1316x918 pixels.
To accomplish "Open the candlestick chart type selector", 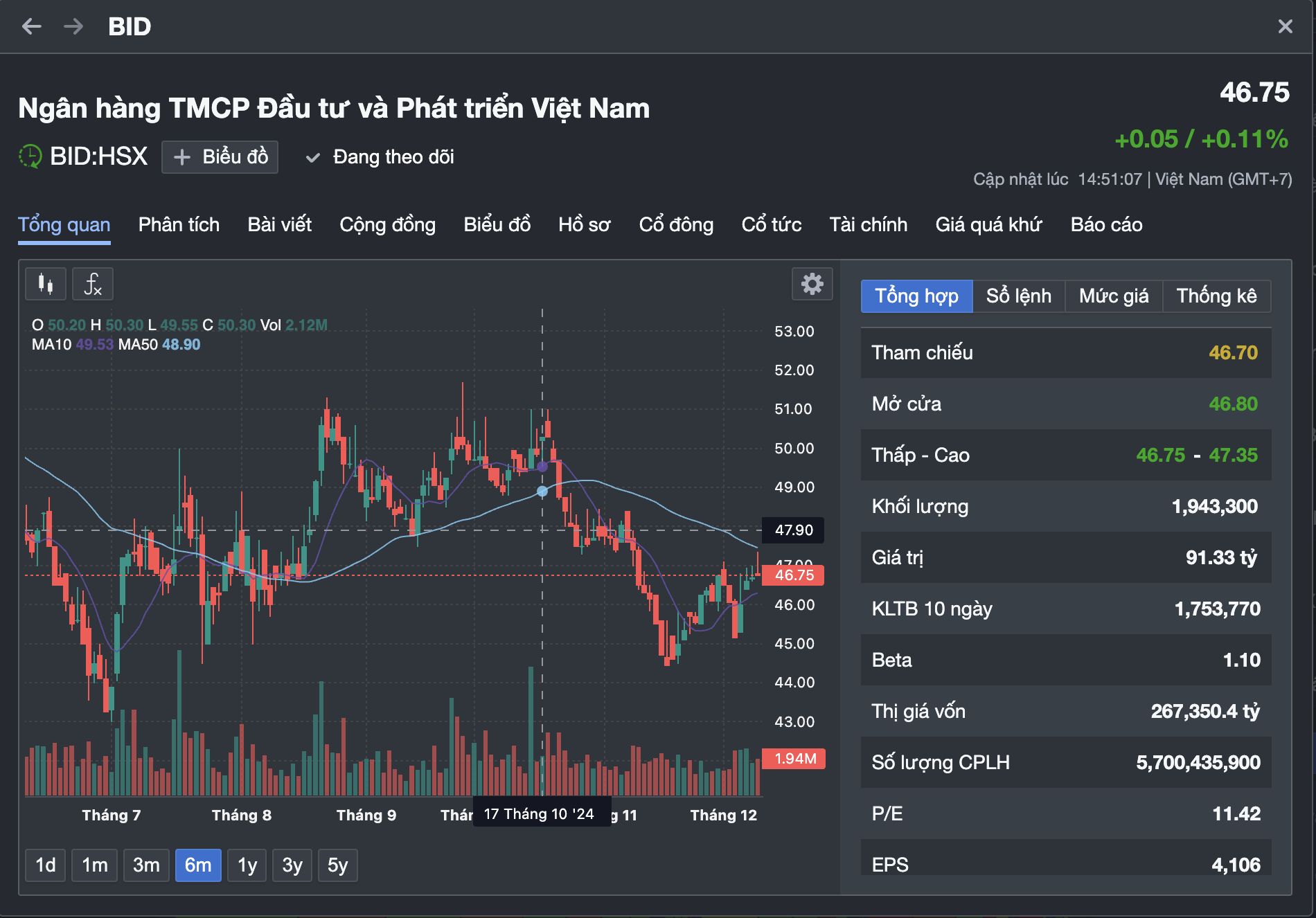I will tap(46, 284).
